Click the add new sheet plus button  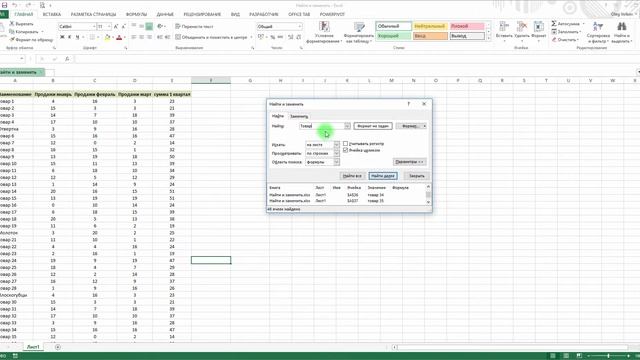pyautogui.click(x=58, y=347)
